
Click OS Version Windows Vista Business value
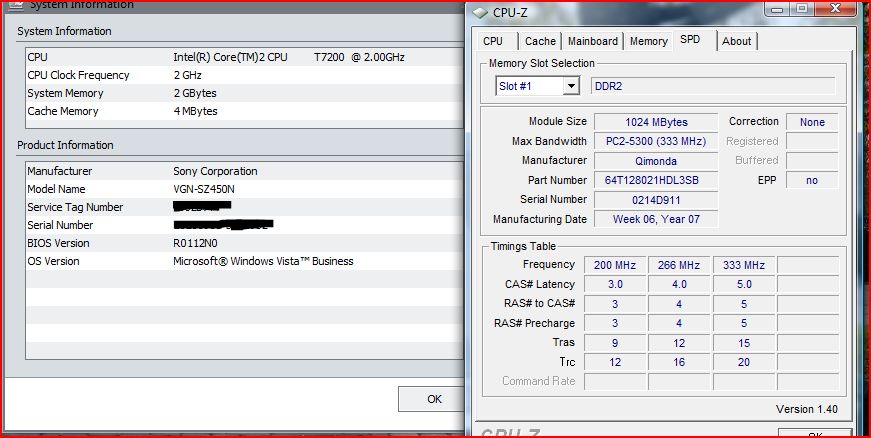click(263, 261)
